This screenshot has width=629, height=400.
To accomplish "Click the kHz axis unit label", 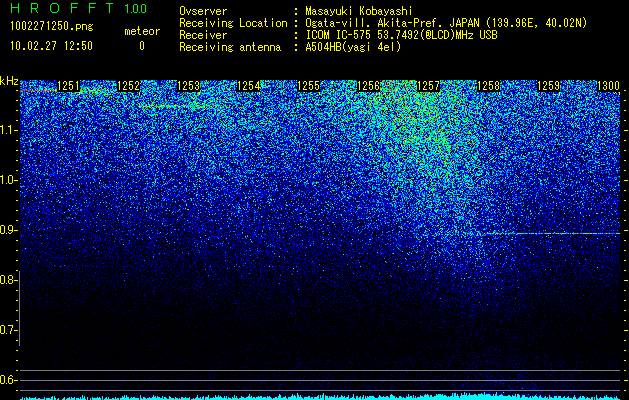I will [x=9, y=81].
